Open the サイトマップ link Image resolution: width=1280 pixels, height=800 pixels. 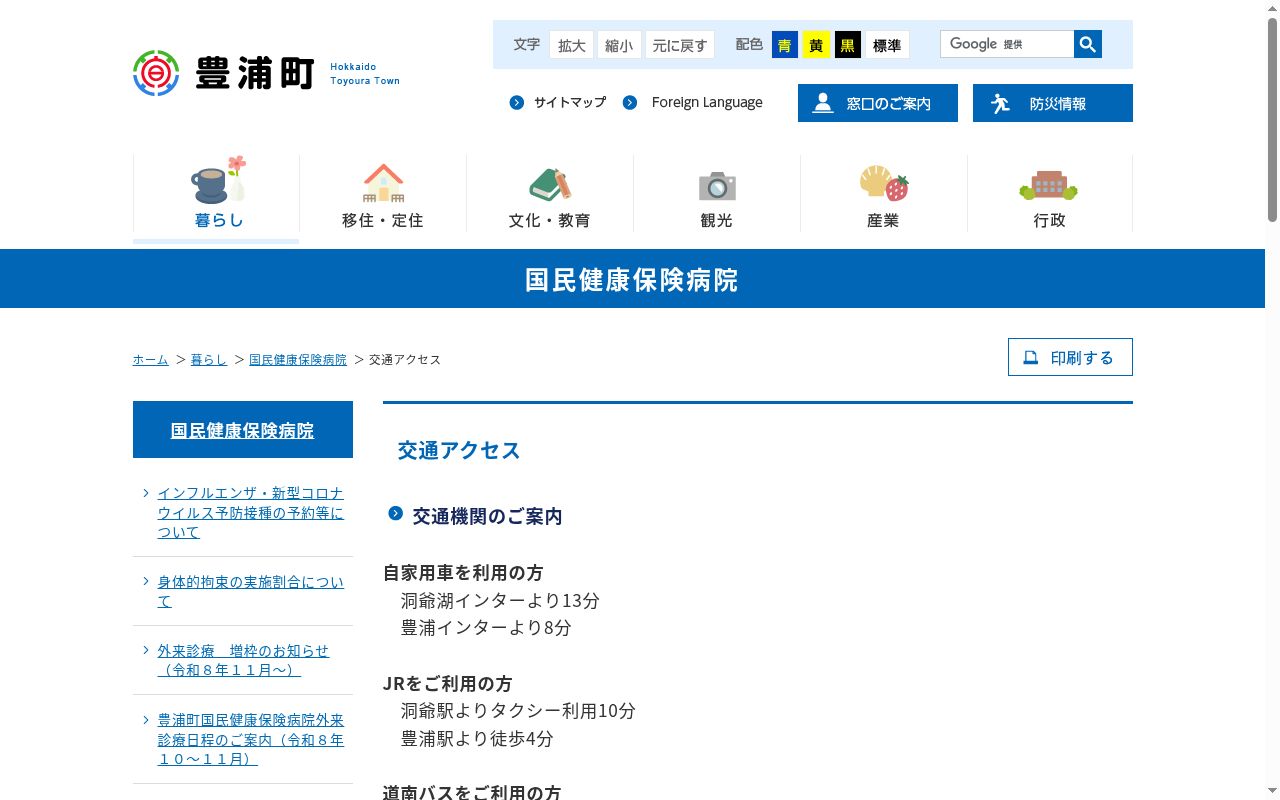[570, 102]
